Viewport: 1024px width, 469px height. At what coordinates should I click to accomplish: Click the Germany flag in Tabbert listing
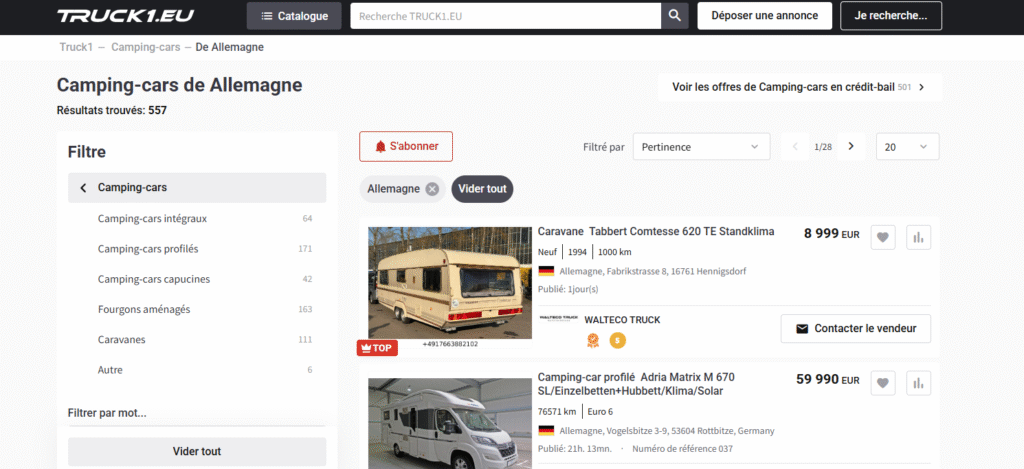[546, 271]
